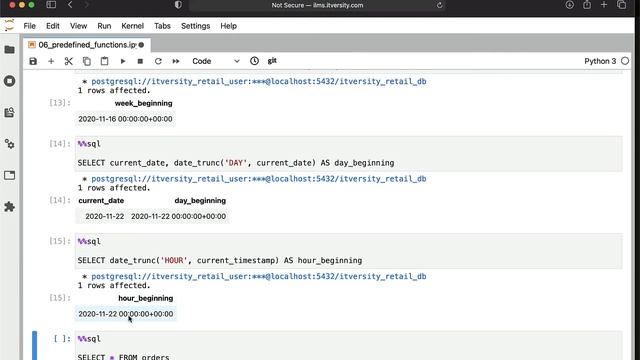Save the notebook with the floppy icon
The width and height of the screenshot is (640, 360).
[x=33, y=61]
